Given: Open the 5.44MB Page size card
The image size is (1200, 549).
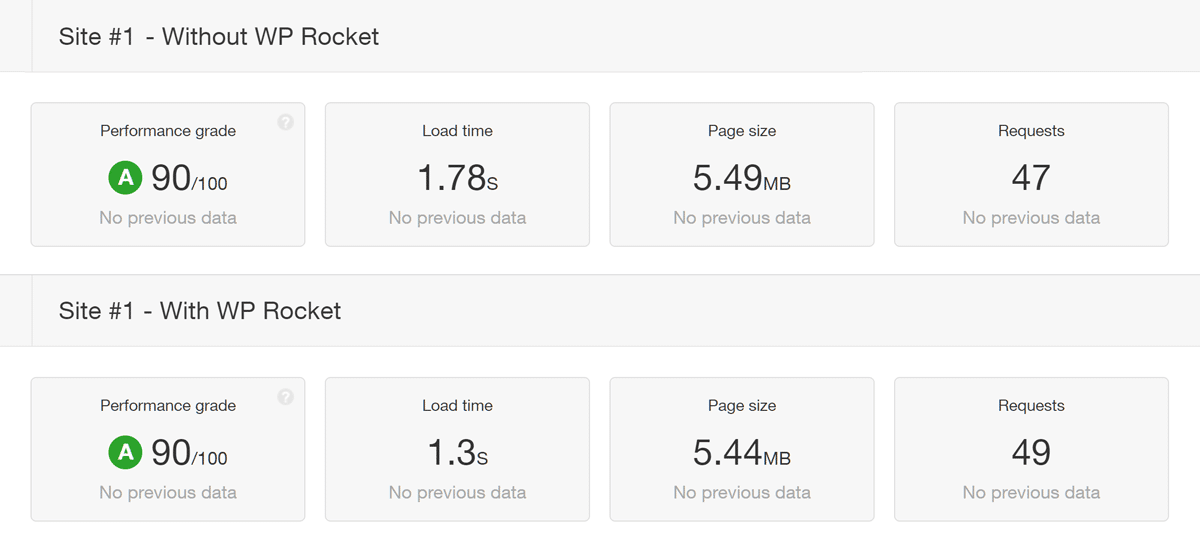Looking at the screenshot, I should click(x=742, y=449).
